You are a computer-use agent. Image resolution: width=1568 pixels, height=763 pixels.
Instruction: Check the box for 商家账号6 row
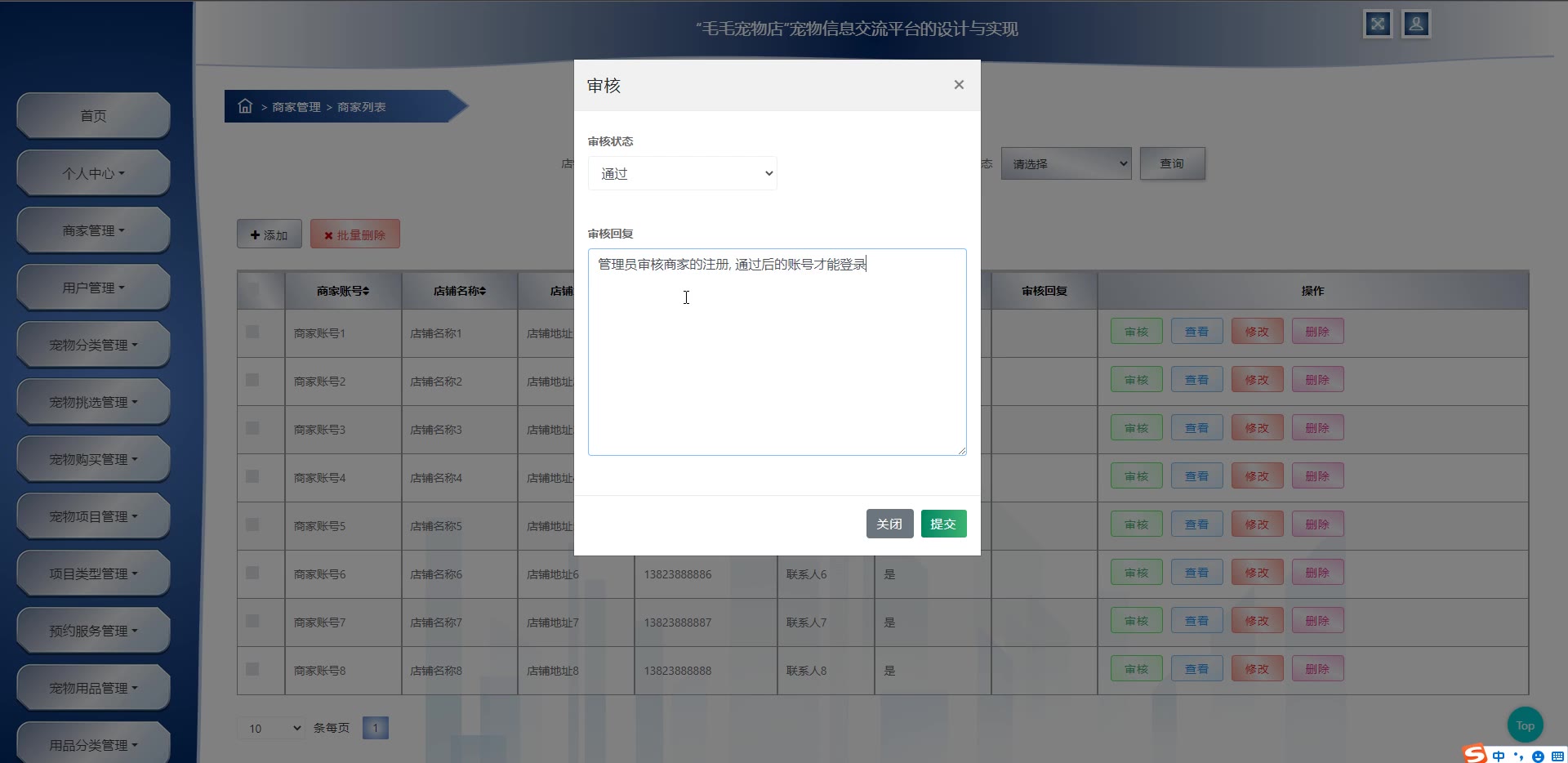pos(252,573)
